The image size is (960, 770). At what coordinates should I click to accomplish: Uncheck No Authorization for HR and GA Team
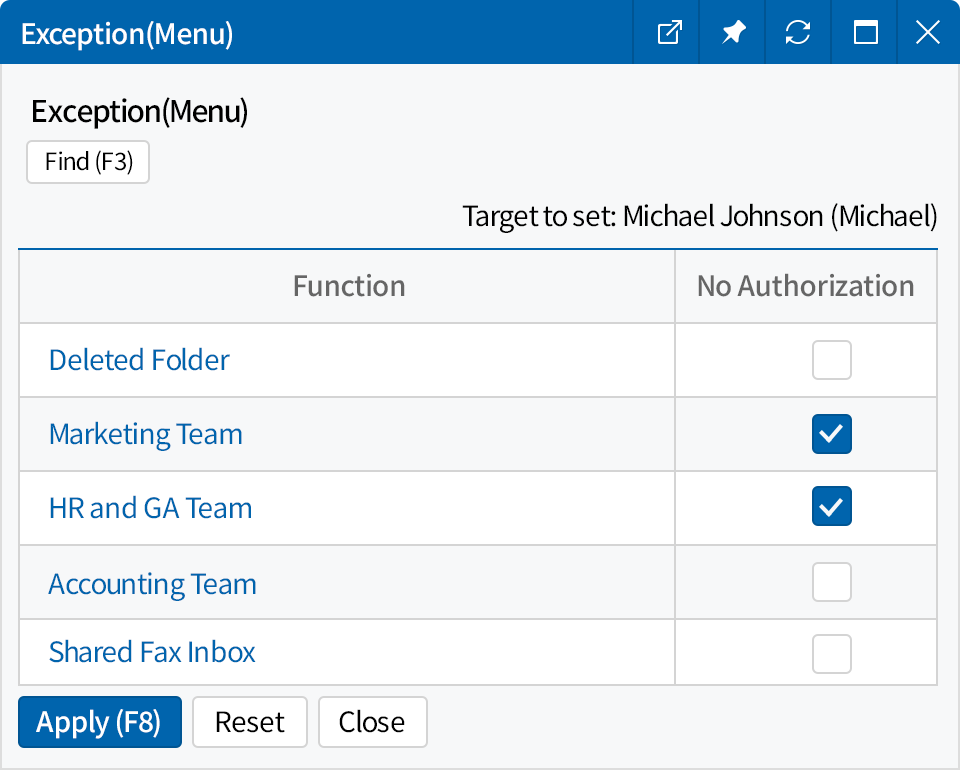pos(831,506)
